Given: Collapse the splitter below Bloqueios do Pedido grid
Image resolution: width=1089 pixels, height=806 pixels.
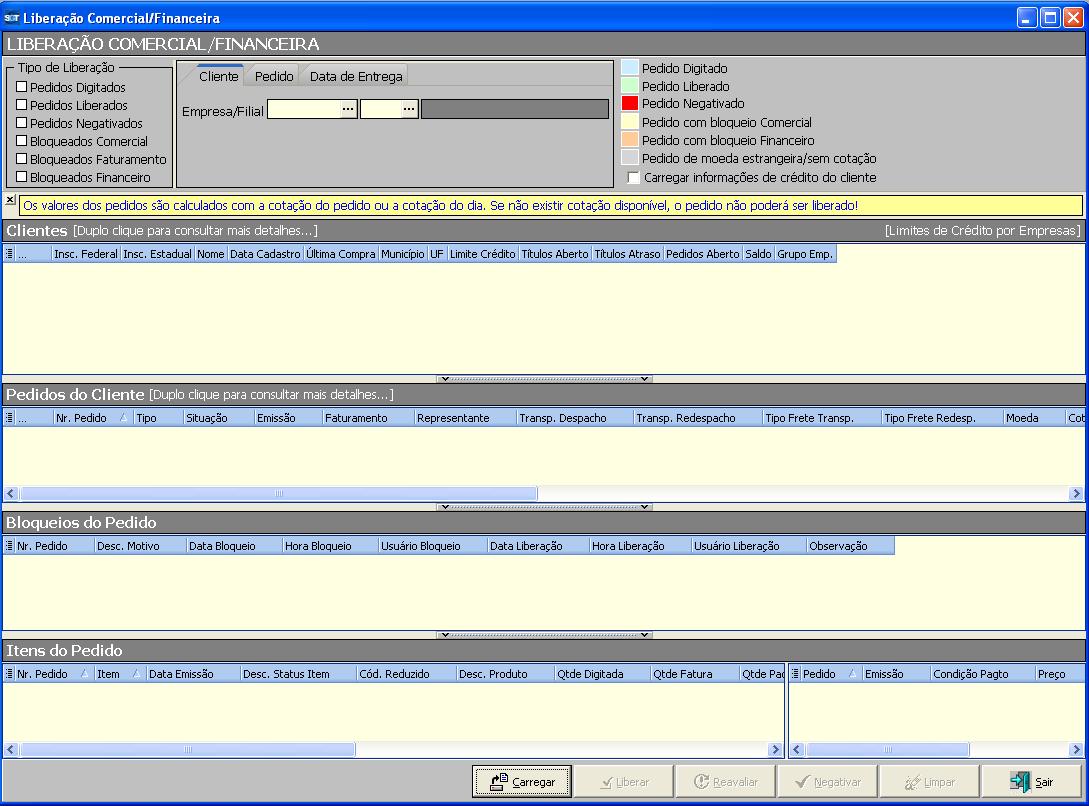Looking at the screenshot, I should 545,635.
